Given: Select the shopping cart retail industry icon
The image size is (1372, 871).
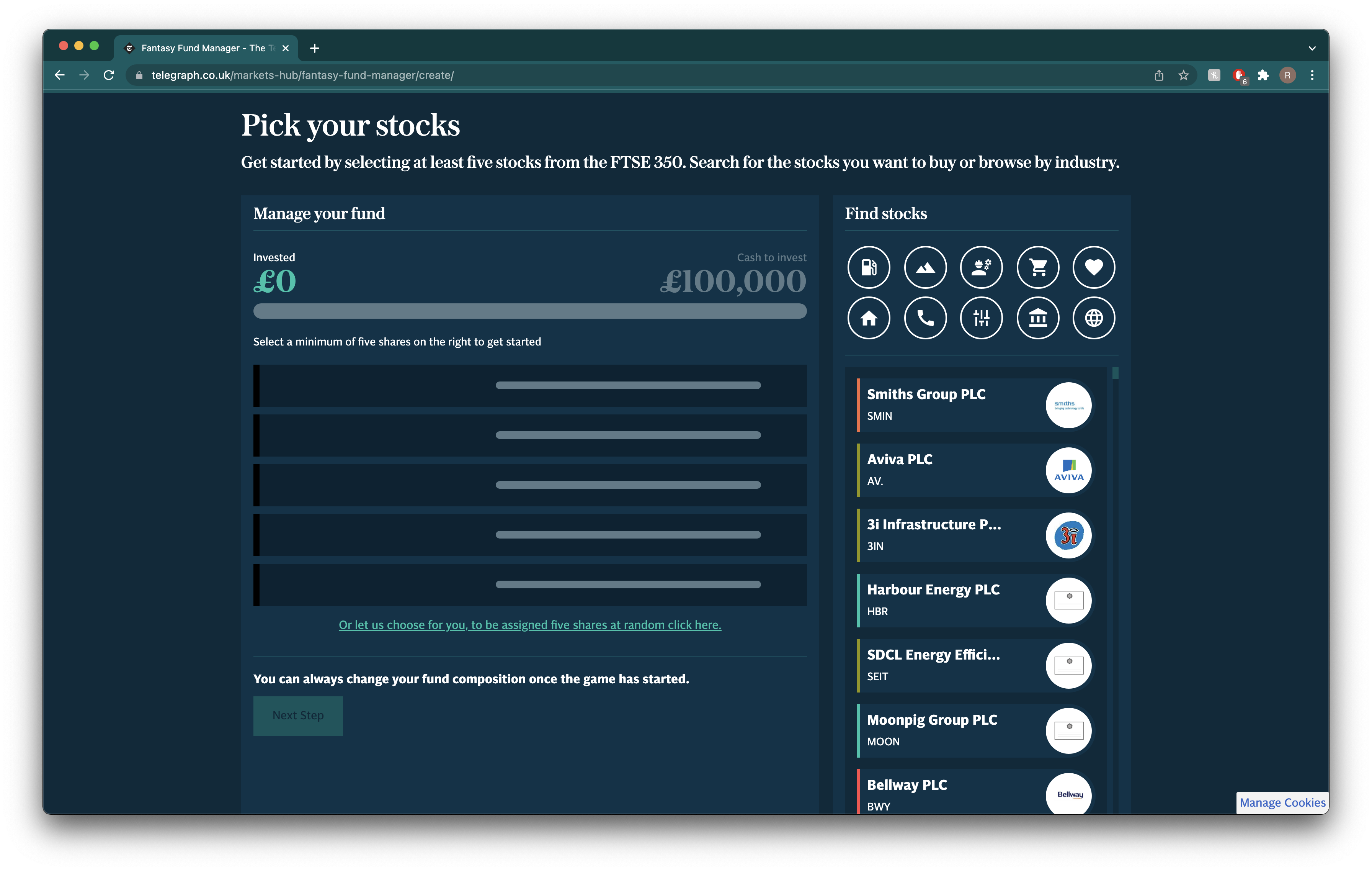Looking at the screenshot, I should (1037, 267).
